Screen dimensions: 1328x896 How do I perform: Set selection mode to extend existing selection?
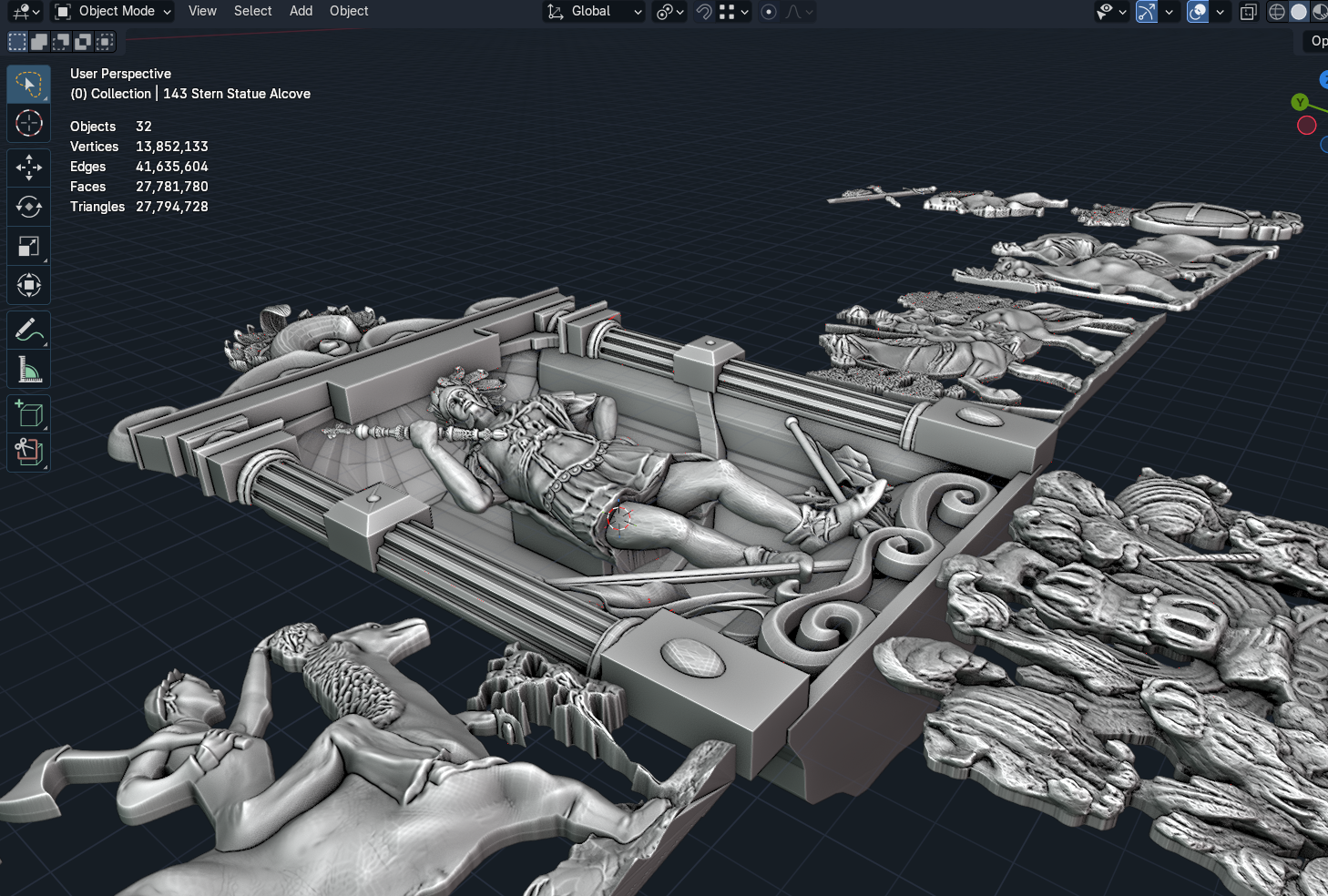[x=39, y=42]
